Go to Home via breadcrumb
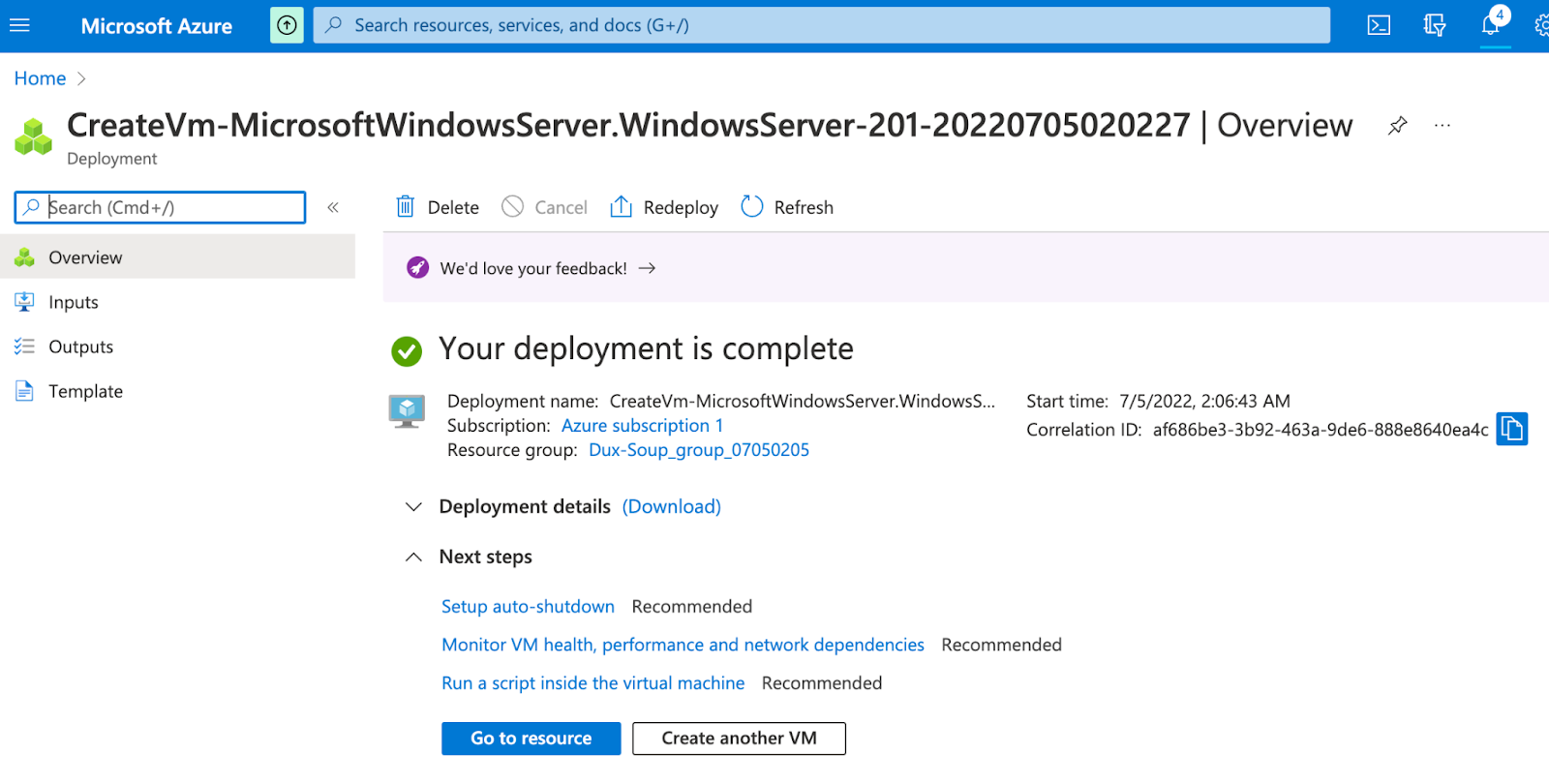Viewport: 1549px width, 784px height. coord(40,78)
